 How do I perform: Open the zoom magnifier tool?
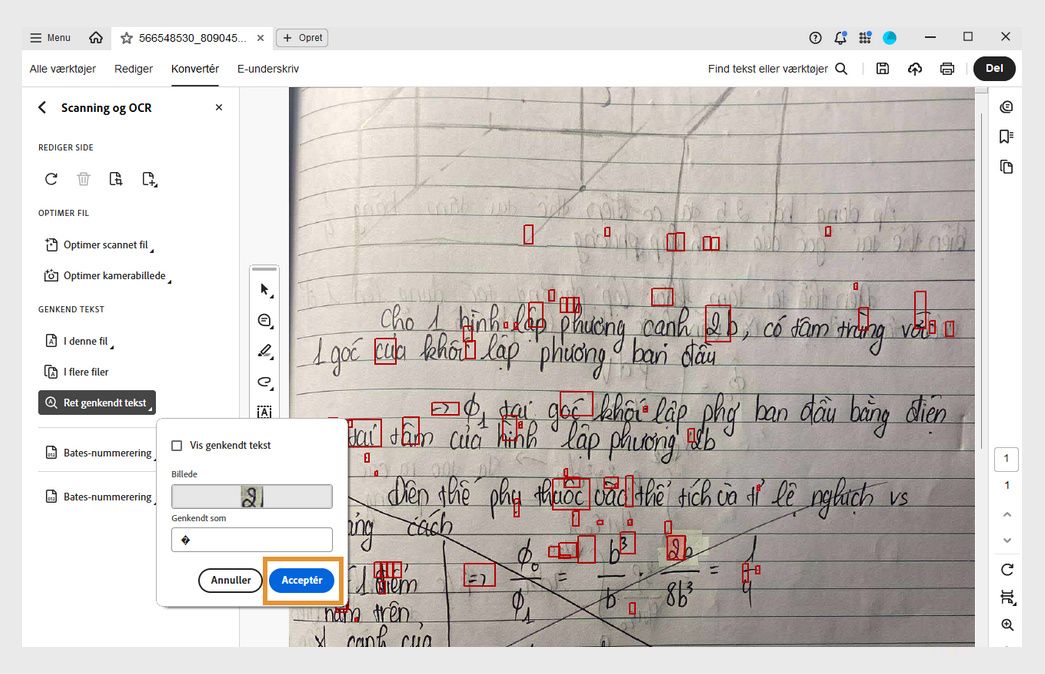point(1007,624)
